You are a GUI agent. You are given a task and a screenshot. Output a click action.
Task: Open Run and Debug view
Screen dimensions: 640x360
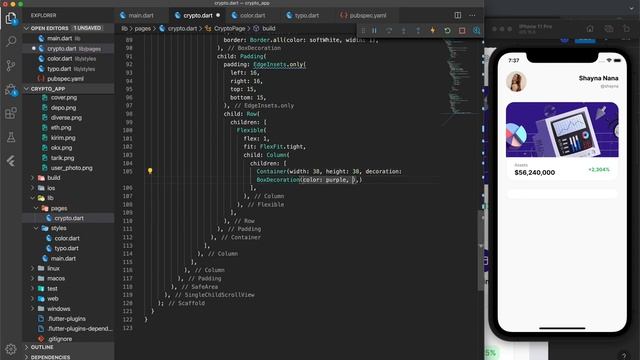[11, 90]
